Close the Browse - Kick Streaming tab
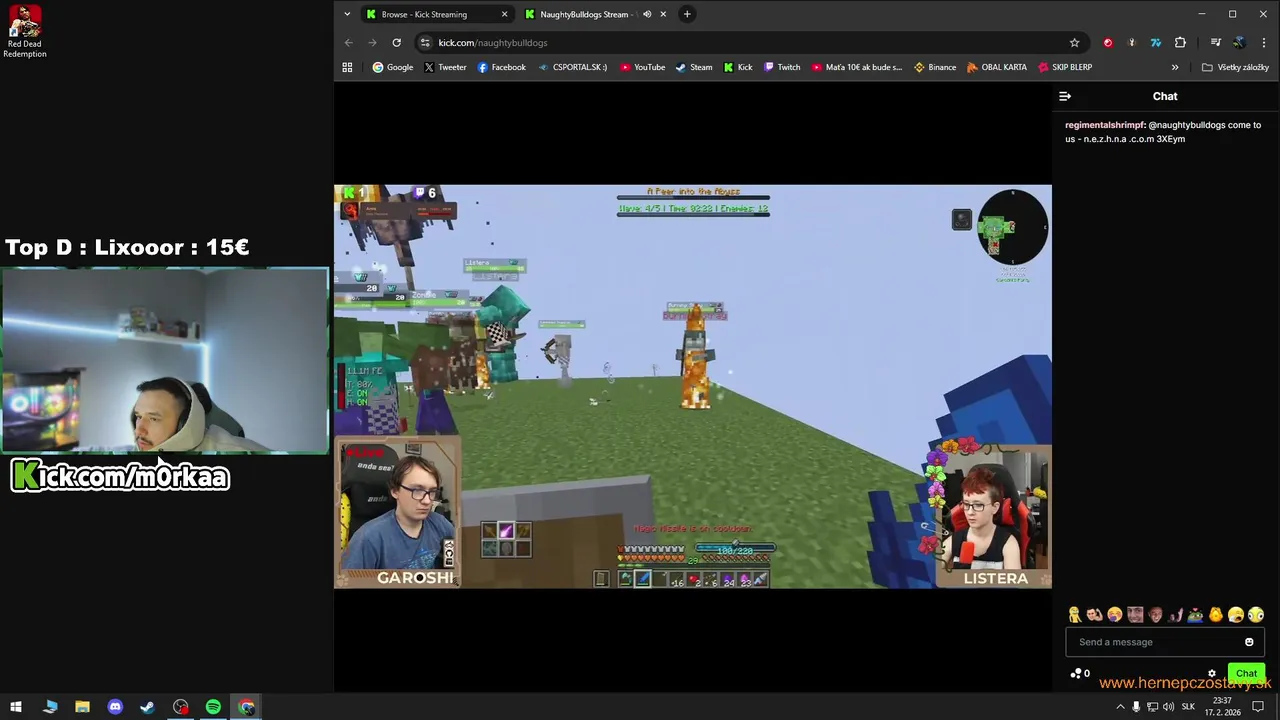1280x720 pixels. click(504, 14)
